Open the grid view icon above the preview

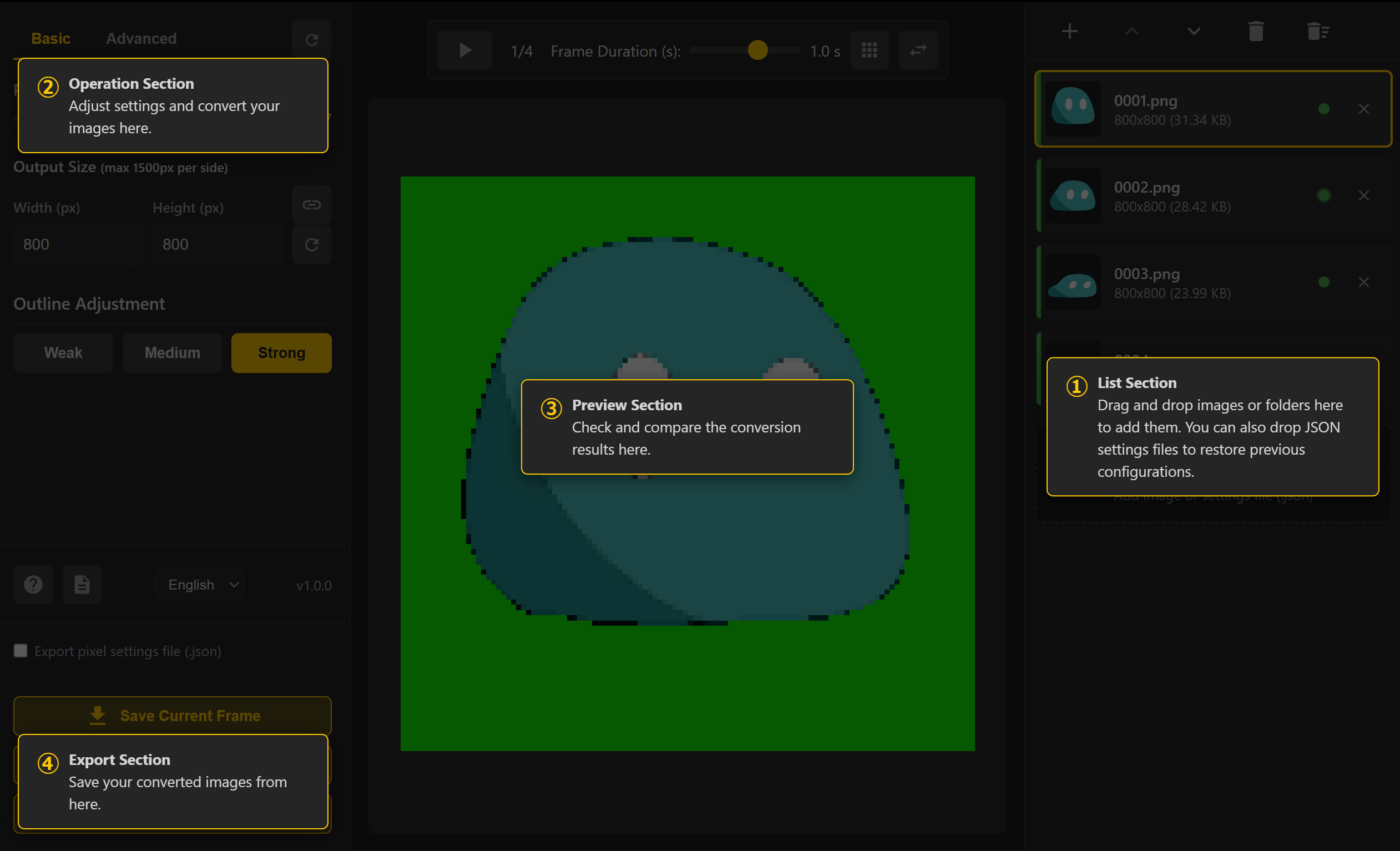870,50
